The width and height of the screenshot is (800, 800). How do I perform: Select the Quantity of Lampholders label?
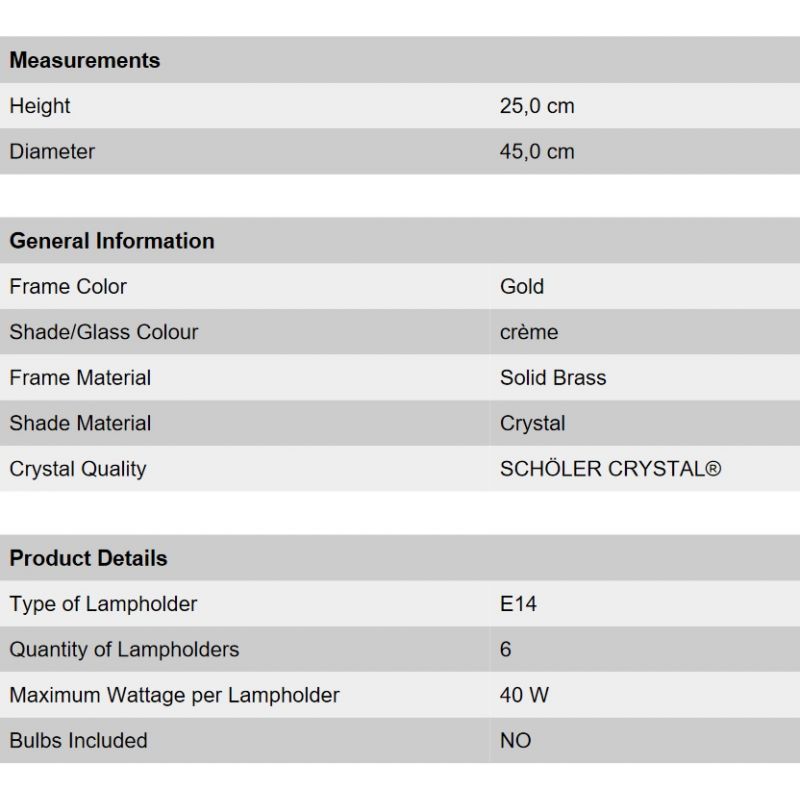(124, 650)
